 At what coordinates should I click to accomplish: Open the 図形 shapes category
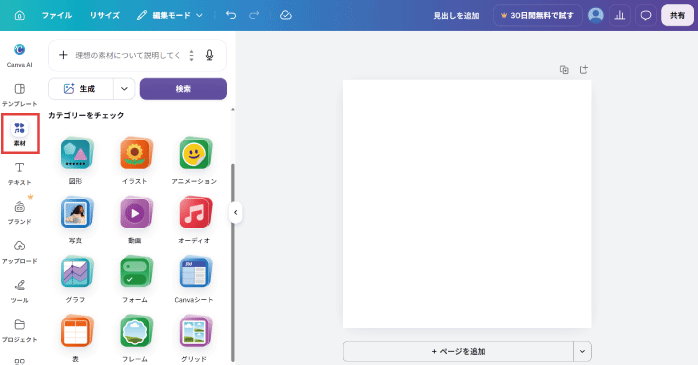(x=76, y=160)
